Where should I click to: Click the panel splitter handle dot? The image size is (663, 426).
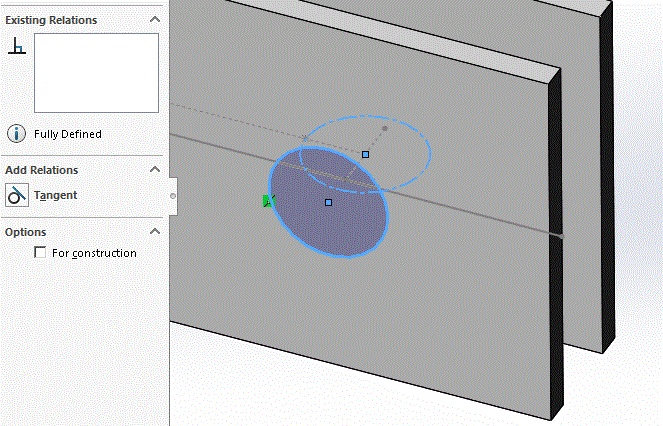click(173, 196)
